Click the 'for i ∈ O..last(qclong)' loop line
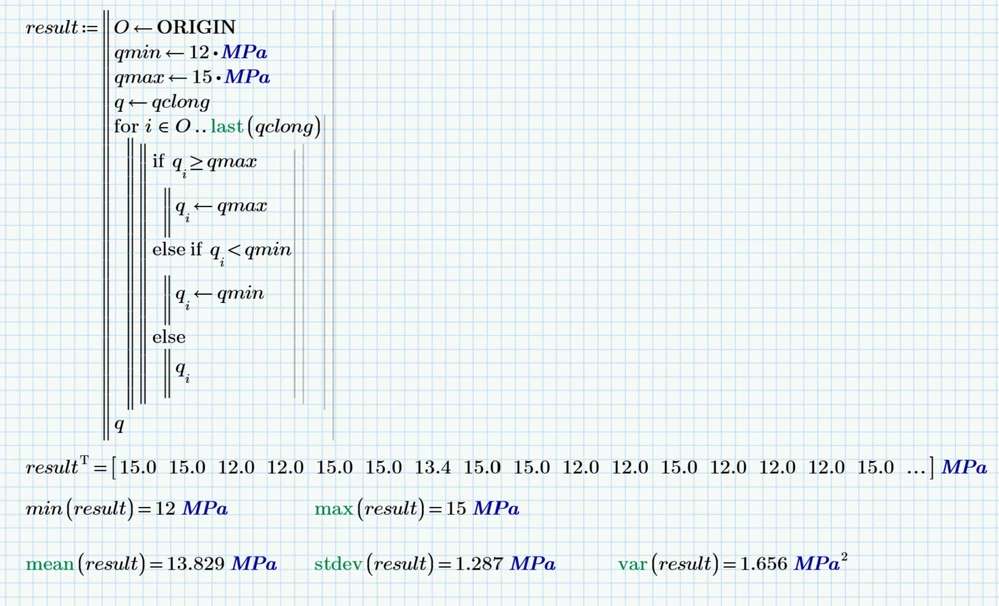999x606 pixels. pos(217,127)
